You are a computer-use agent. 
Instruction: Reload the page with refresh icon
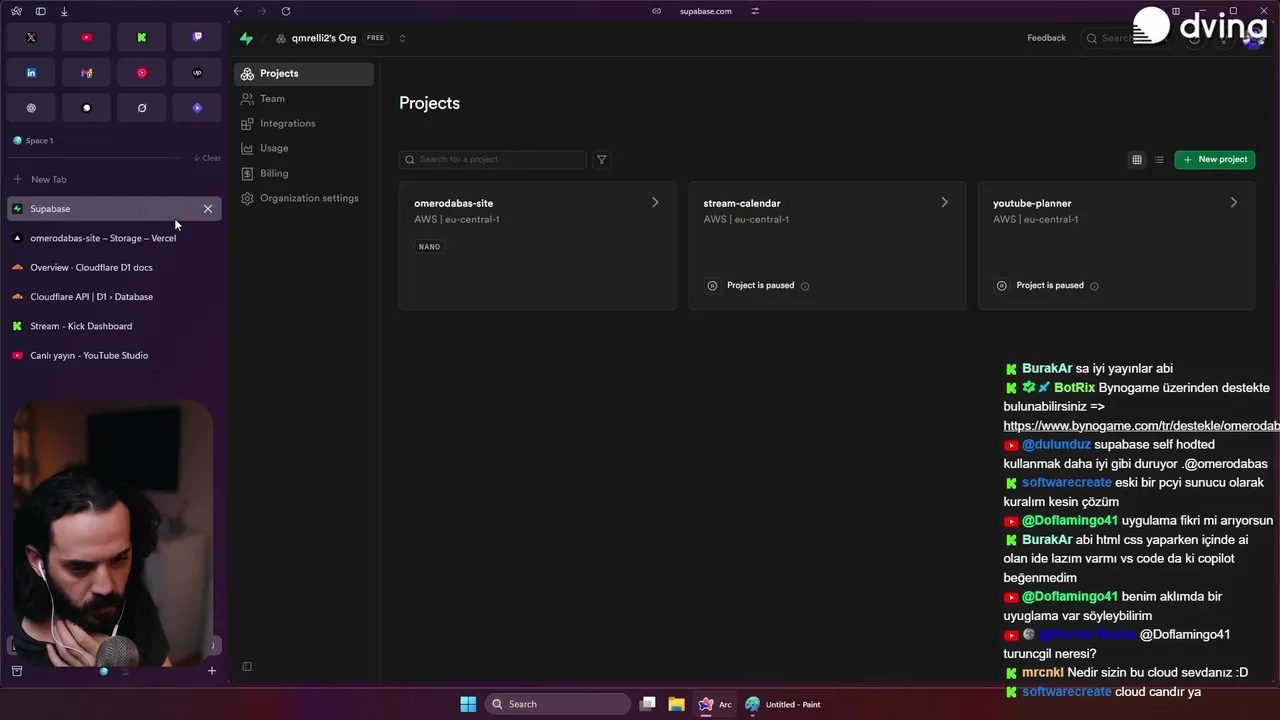coord(286,11)
